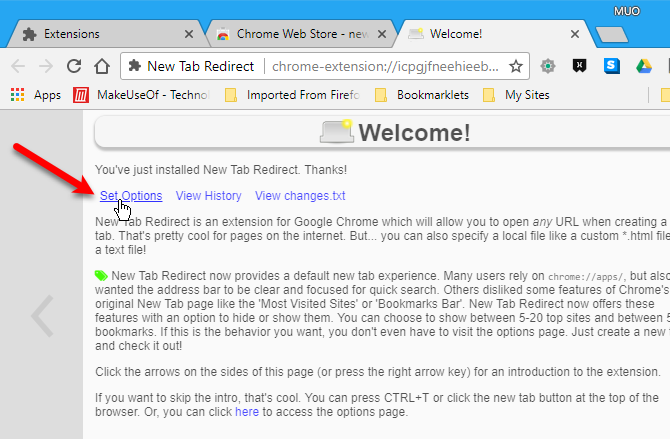Open the Google Drive extension icon

coord(644,67)
